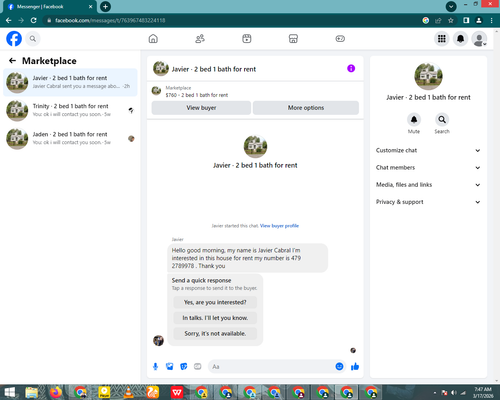Screen dimensions: 500x400
Task: Reload the page in the browser
Action: coord(34,20)
